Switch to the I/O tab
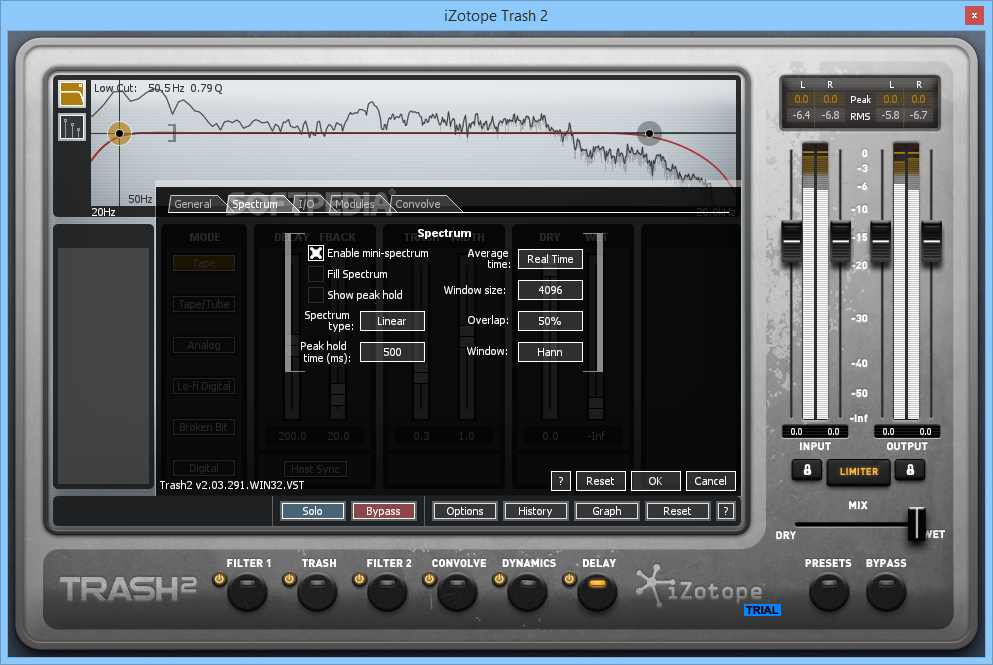The height and width of the screenshot is (665, 993). 306,204
